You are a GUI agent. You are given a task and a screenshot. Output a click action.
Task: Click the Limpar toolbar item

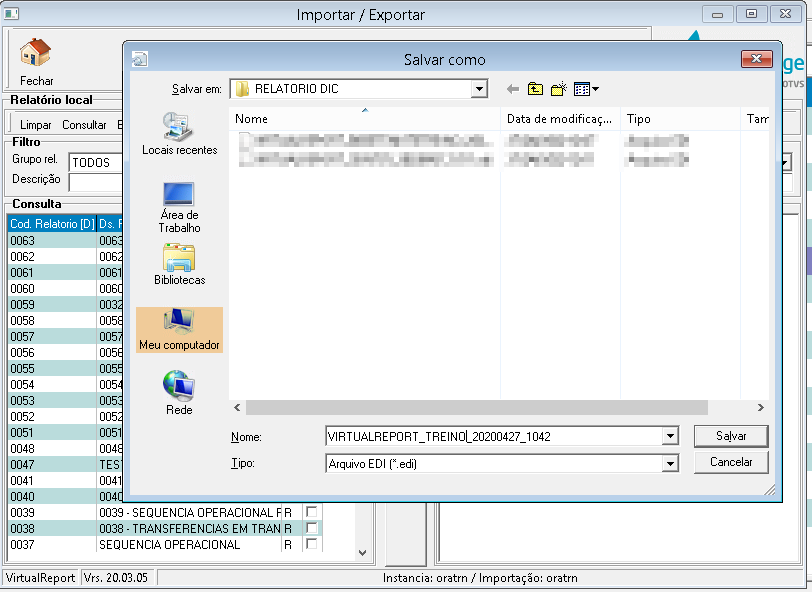pyautogui.click(x=36, y=125)
